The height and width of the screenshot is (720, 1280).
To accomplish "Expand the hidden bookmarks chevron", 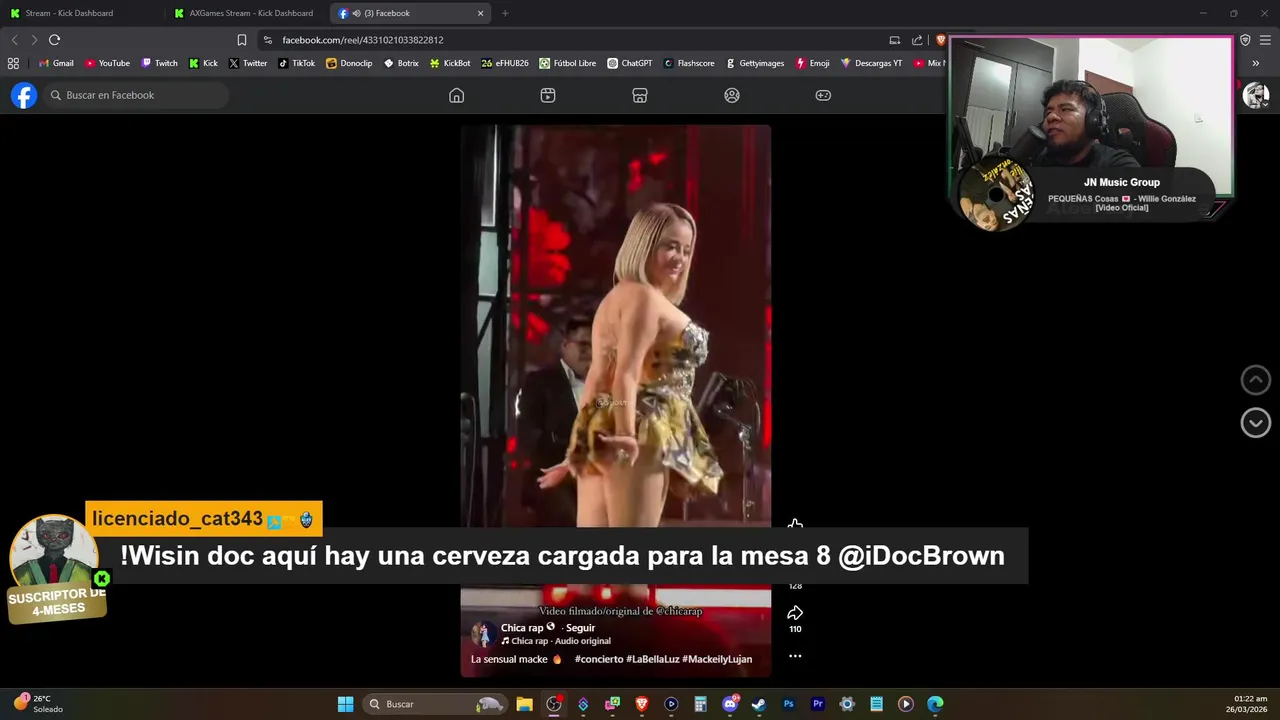I will coord(1255,63).
